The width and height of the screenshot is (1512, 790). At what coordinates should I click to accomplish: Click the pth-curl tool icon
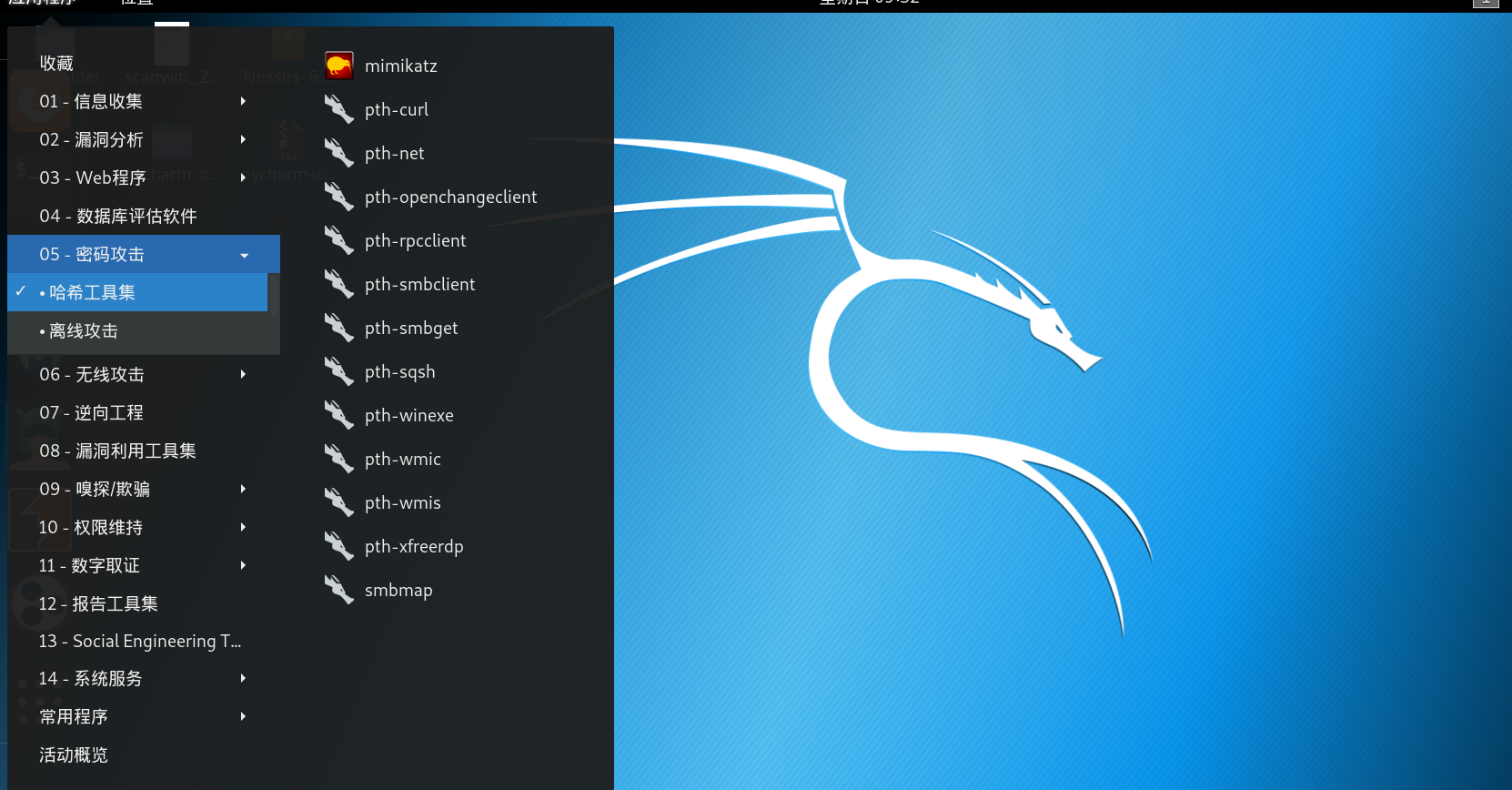339,109
